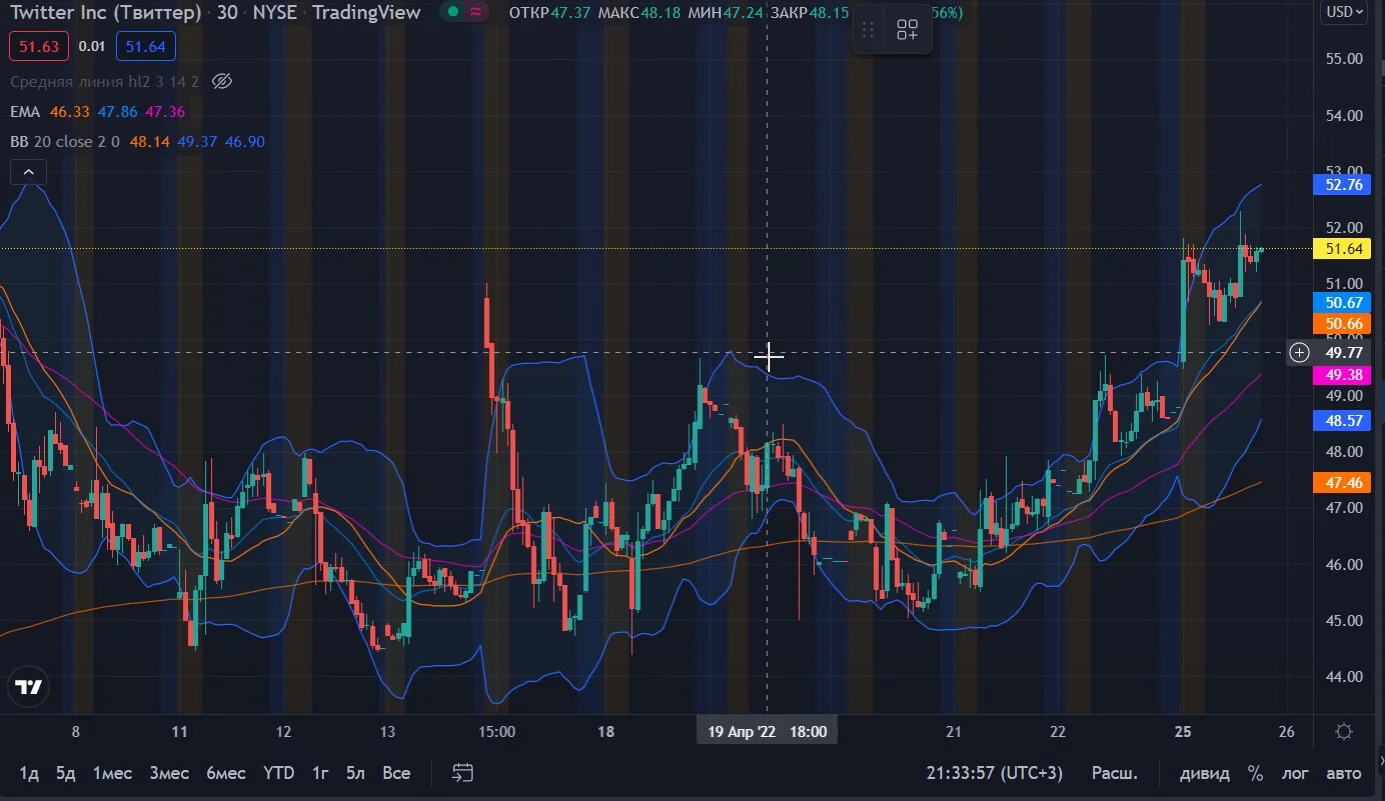Open the go-to-date calendar icon

tap(462, 773)
